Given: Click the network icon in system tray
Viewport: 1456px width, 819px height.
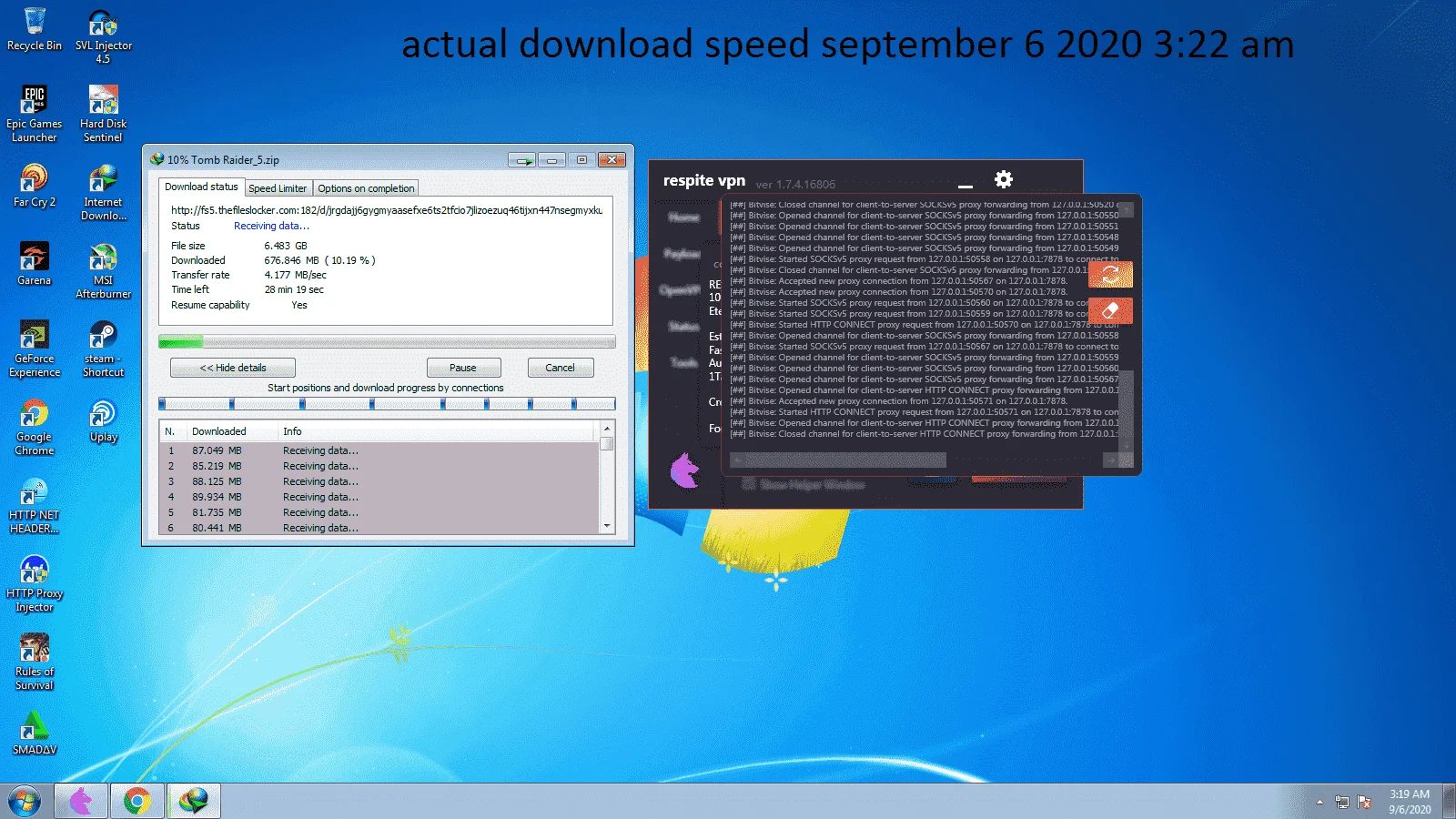Looking at the screenshot, I should pyautogui.click(x=1341, y=802).
